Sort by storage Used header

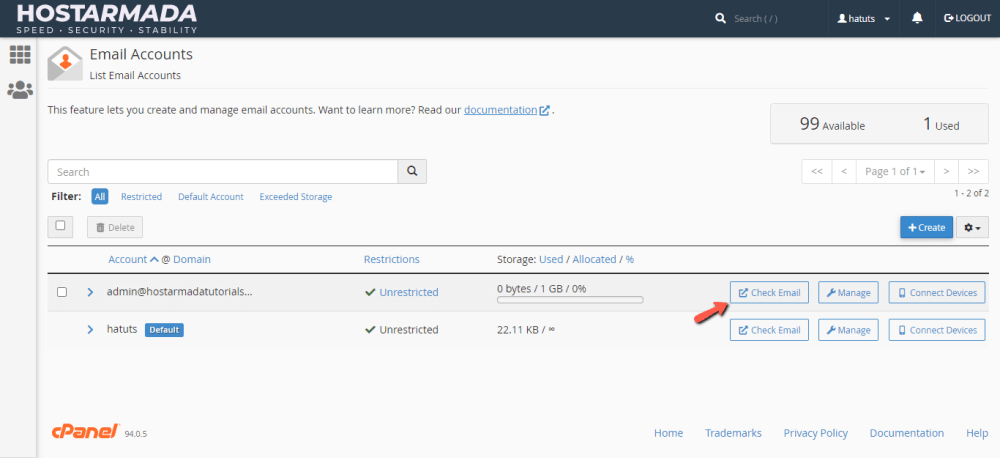pos(551,259)
